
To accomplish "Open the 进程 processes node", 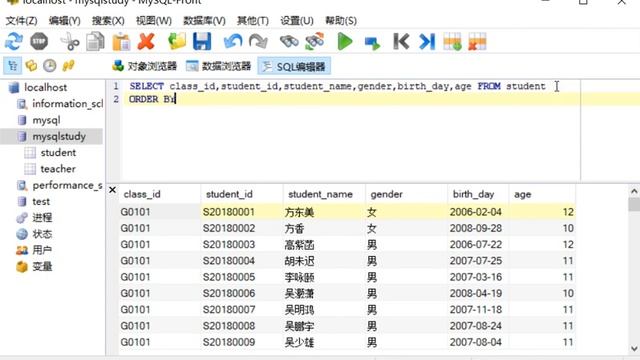I will [x=42, y=218].
